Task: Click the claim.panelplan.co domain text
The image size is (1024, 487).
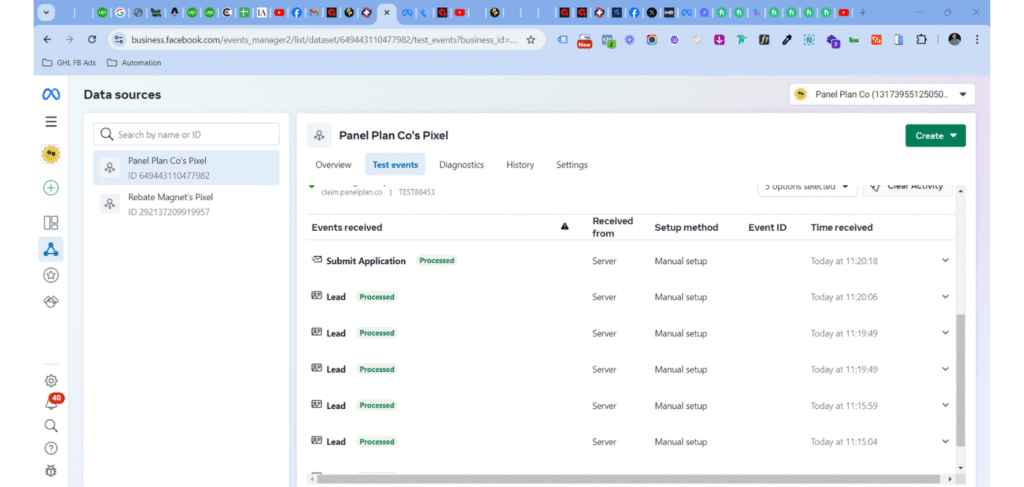Action: coord(351,193)
